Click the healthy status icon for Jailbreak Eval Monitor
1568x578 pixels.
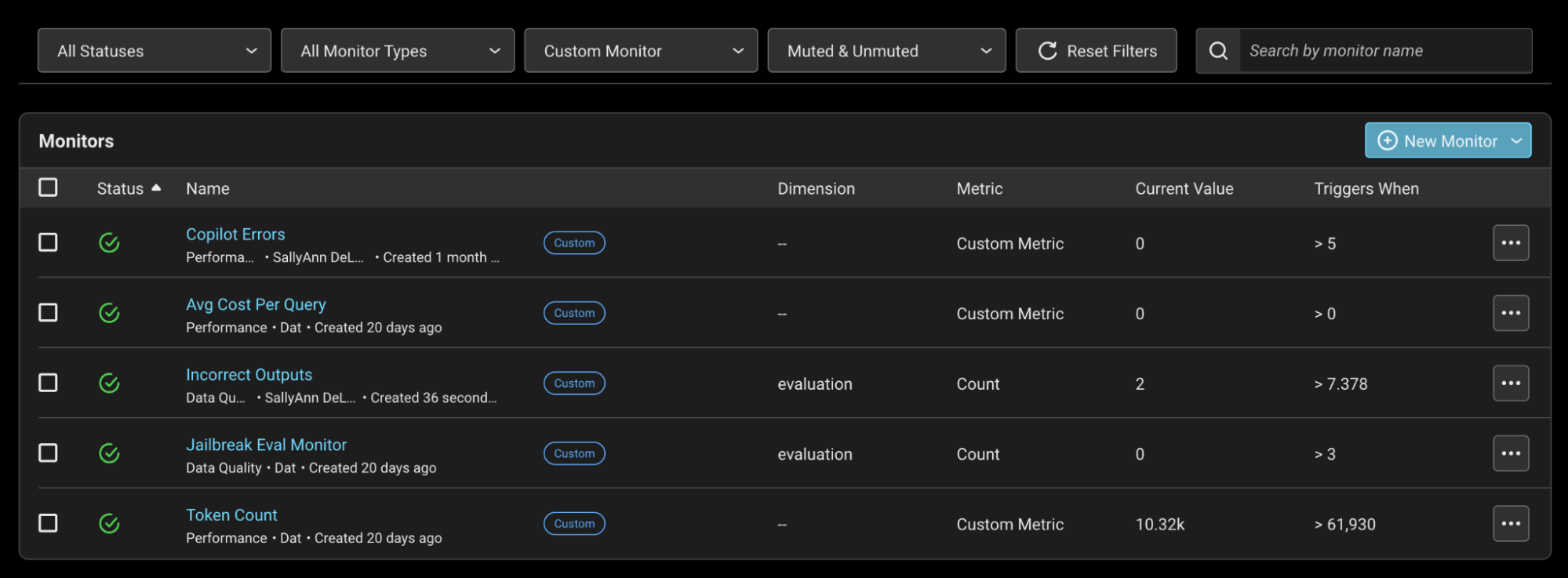coord(110,453)
